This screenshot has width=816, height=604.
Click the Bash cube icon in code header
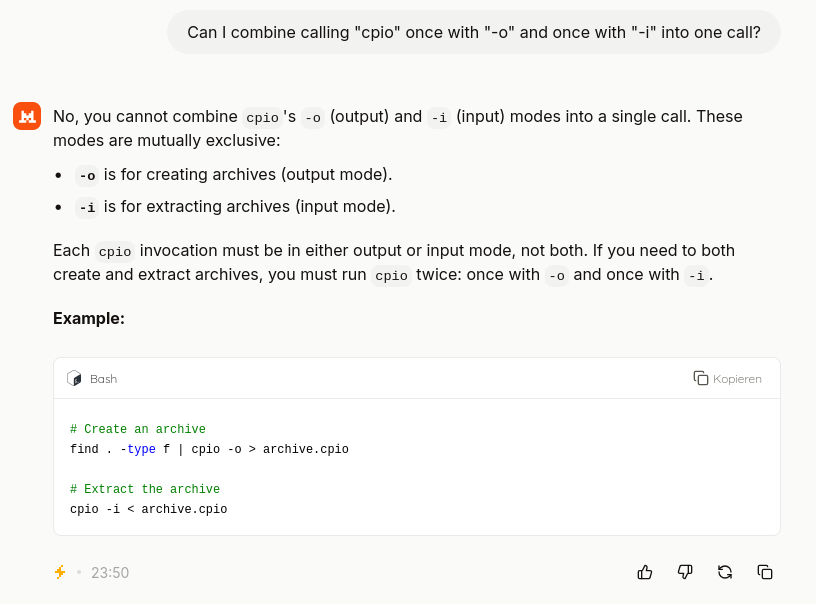point(74,378)
